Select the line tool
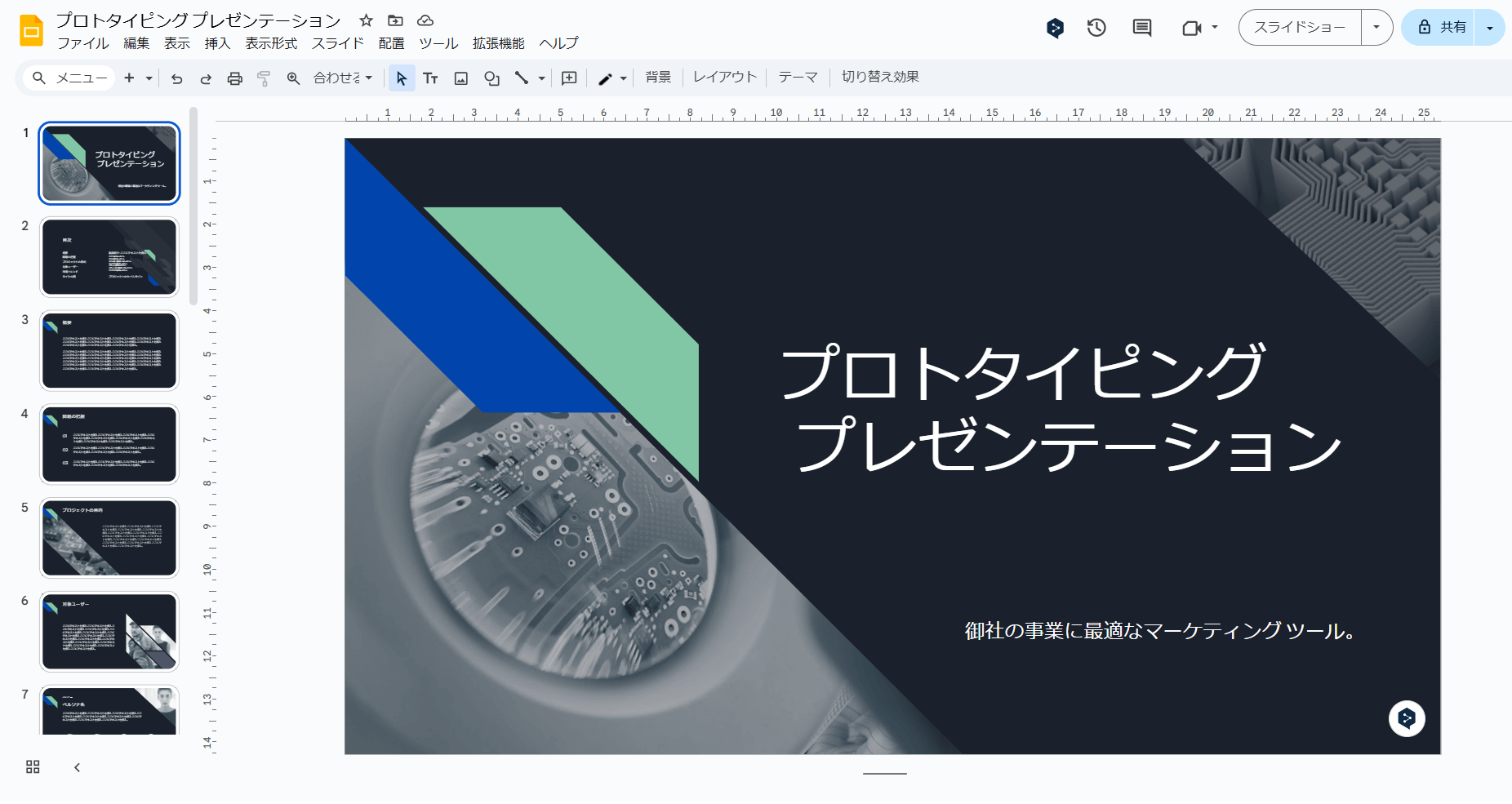Image resolution: width=1512 pixels, height=804 pixels. [x=521, y=78]
